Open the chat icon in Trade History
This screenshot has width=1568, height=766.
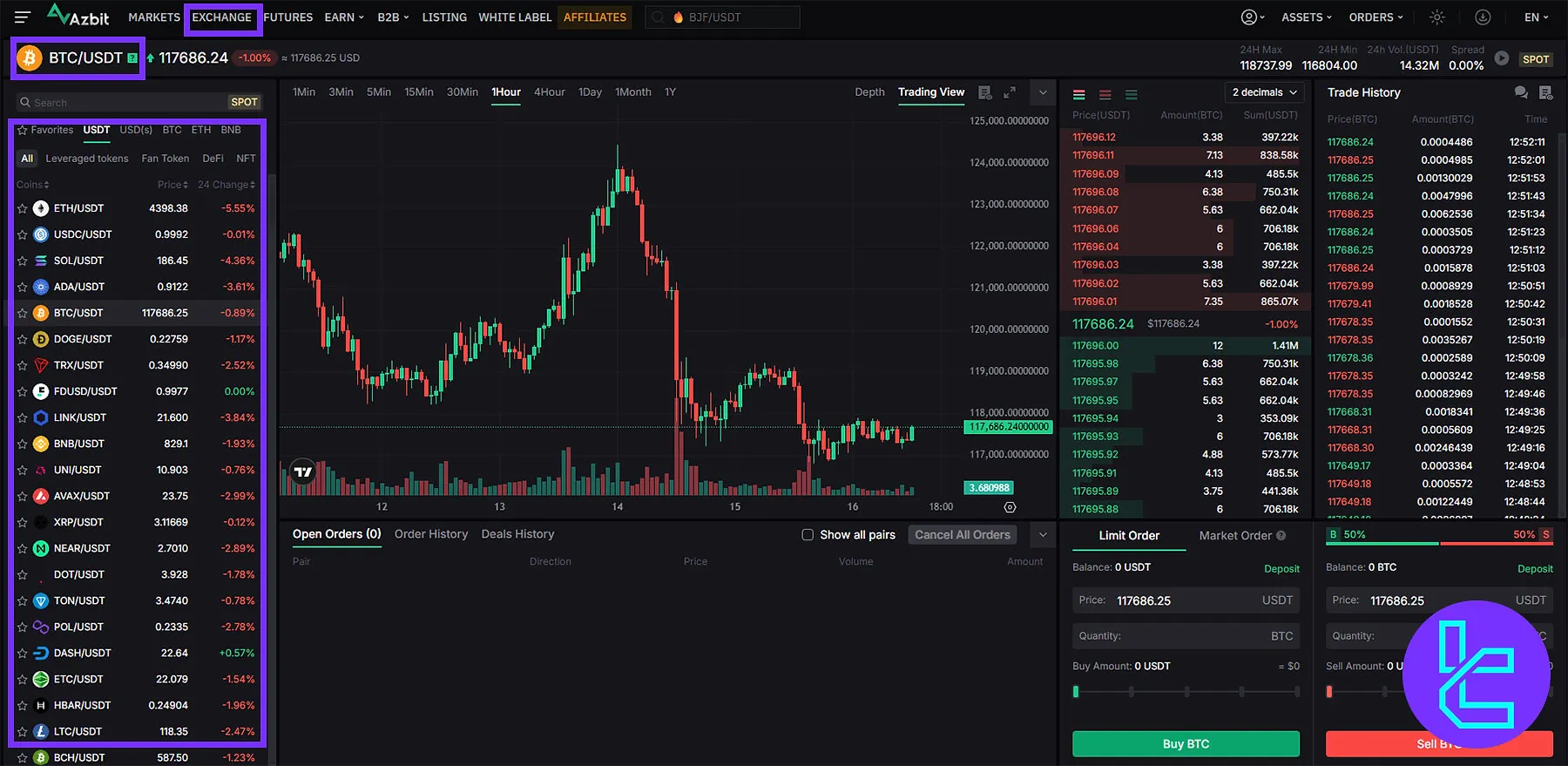point(1521,92)
